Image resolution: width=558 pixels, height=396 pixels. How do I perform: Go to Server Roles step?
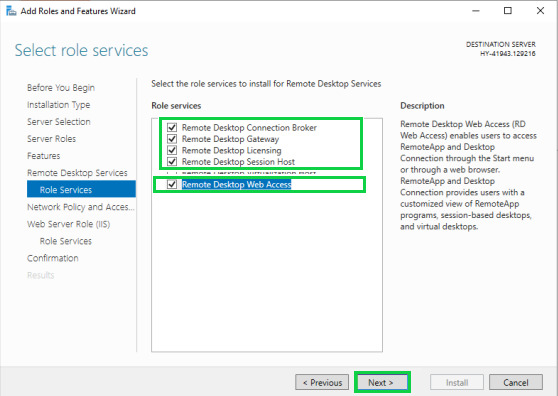[x=52, y=139]
